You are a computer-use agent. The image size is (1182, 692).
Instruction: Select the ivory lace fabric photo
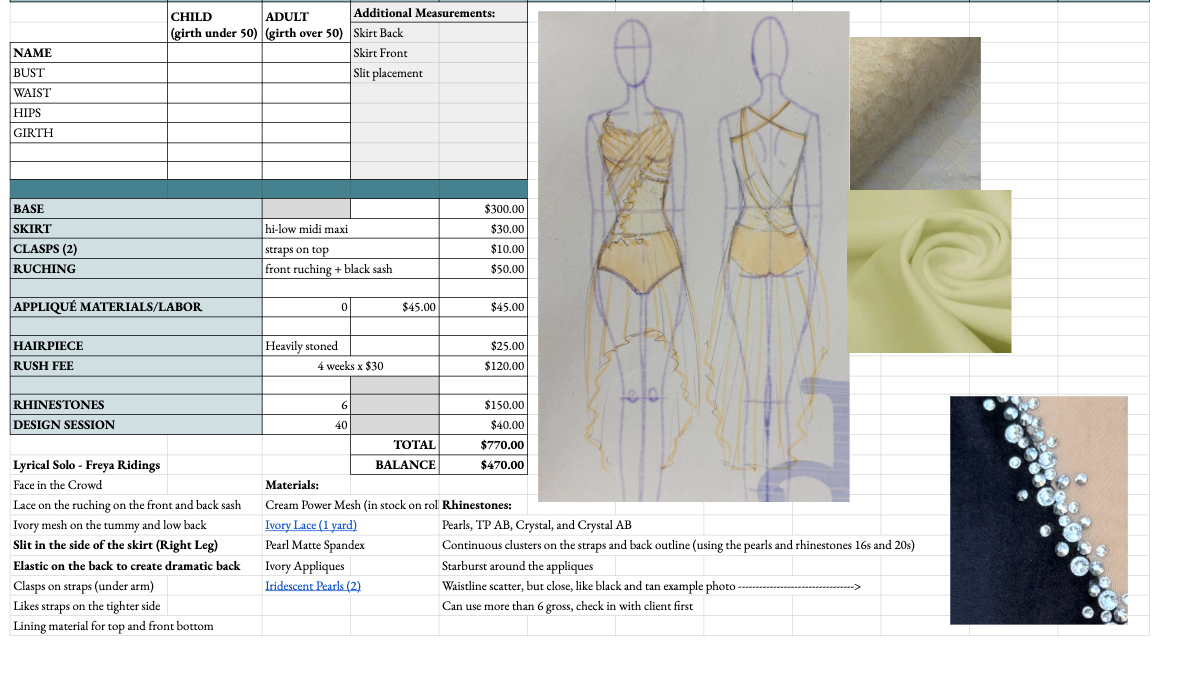pyautogui.click(x=915, y=113)
